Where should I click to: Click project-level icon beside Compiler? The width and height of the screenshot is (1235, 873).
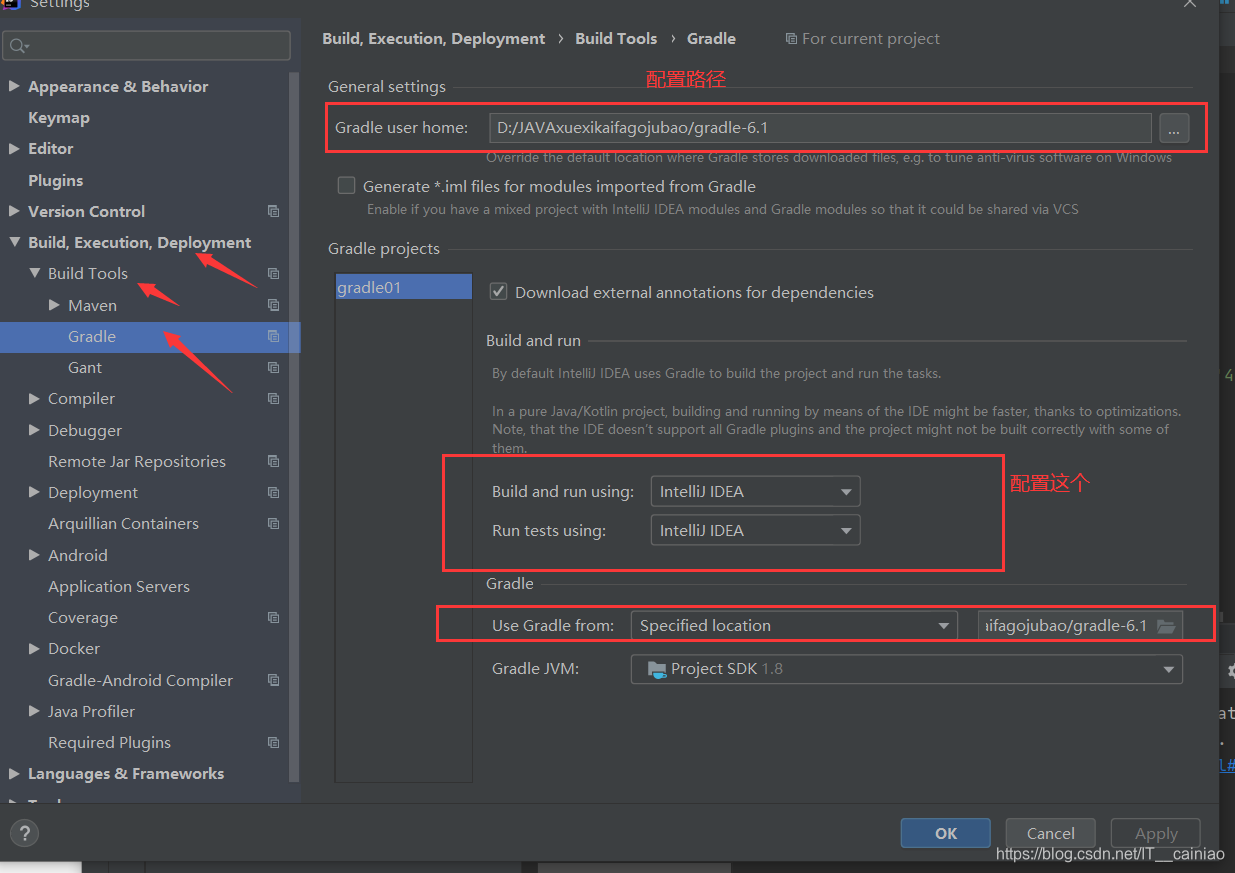(x=273, y=398)
